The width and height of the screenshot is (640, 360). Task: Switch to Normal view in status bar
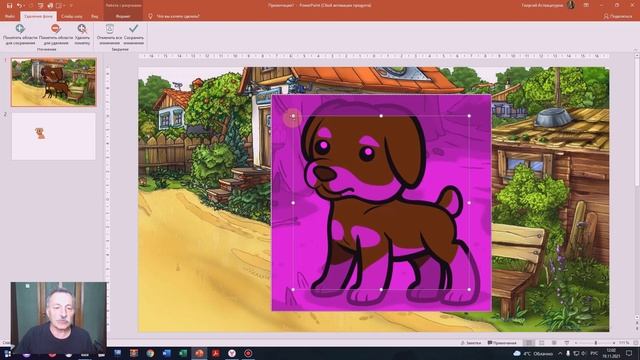(x=529, y=343)
